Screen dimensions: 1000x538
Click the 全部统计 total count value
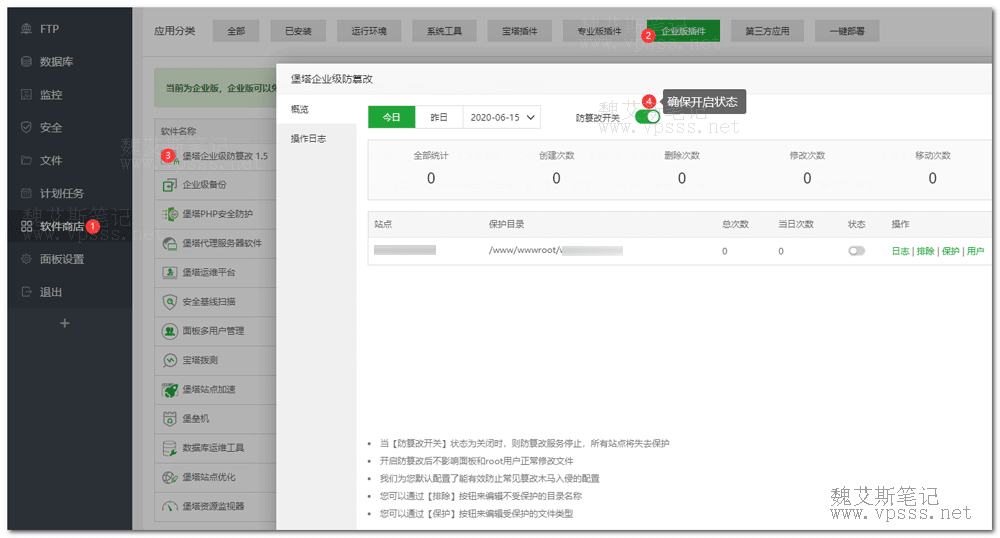(431, 178)
